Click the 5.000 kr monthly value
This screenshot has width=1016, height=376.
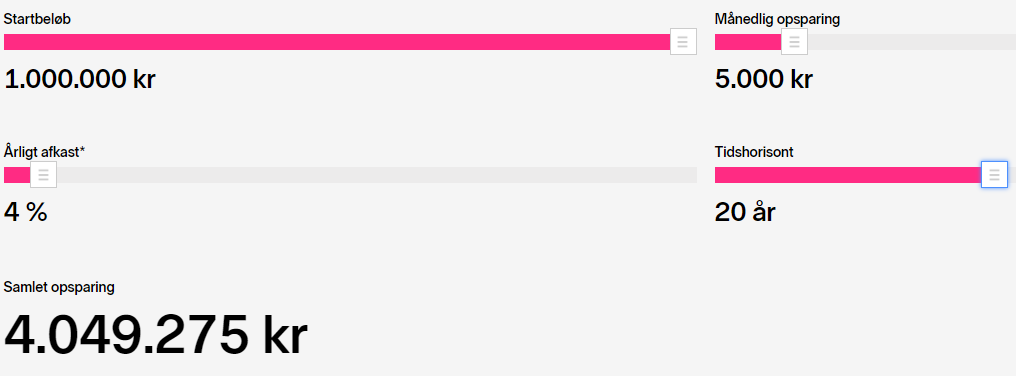(764, 79)
